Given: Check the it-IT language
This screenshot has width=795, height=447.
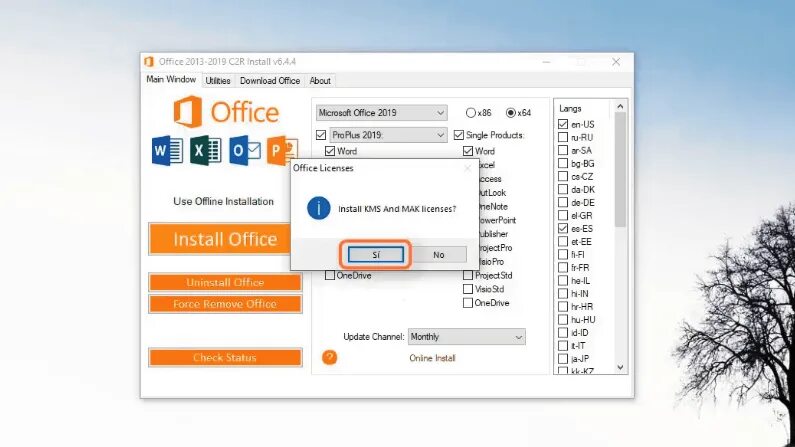Looking at the screenshot, I should click(x=563, y=346).
